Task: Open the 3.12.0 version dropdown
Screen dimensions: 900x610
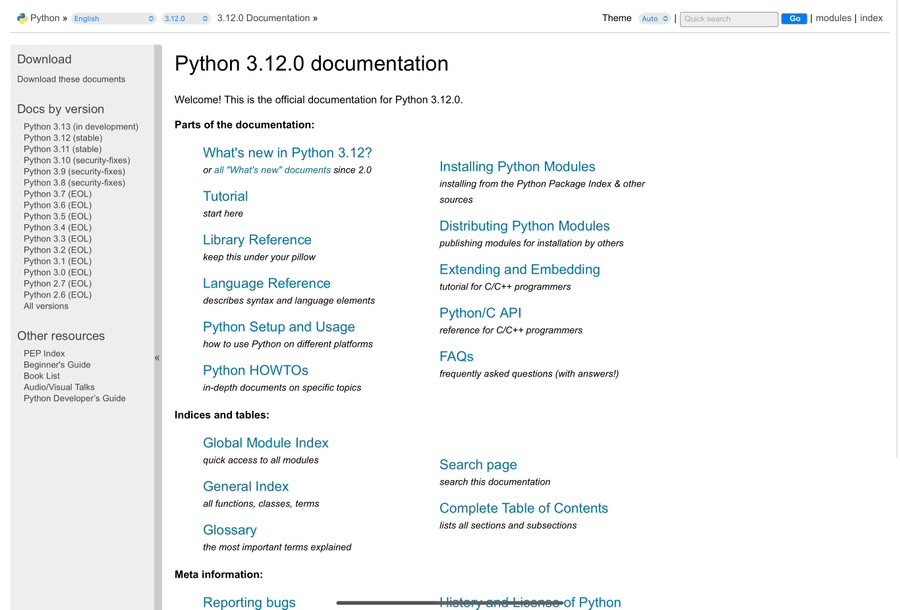Action: point(185,18)
